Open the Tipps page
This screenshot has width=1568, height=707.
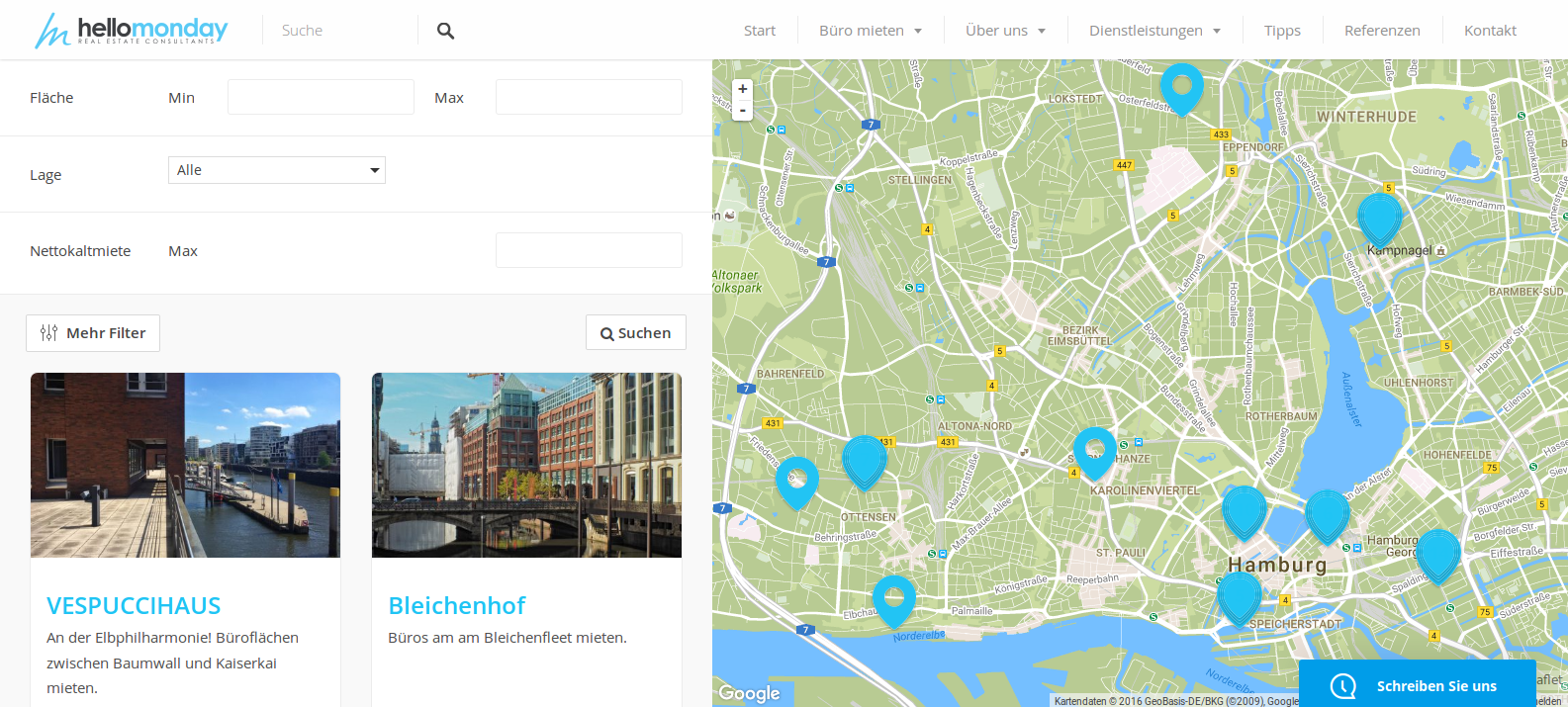(1282, 31)
